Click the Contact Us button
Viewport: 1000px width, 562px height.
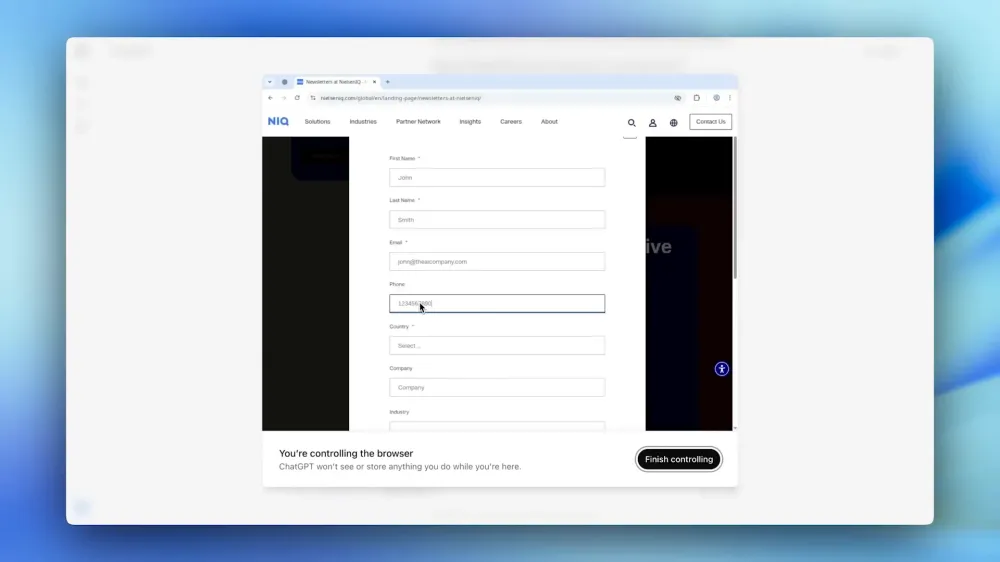[x=710, y=122]
